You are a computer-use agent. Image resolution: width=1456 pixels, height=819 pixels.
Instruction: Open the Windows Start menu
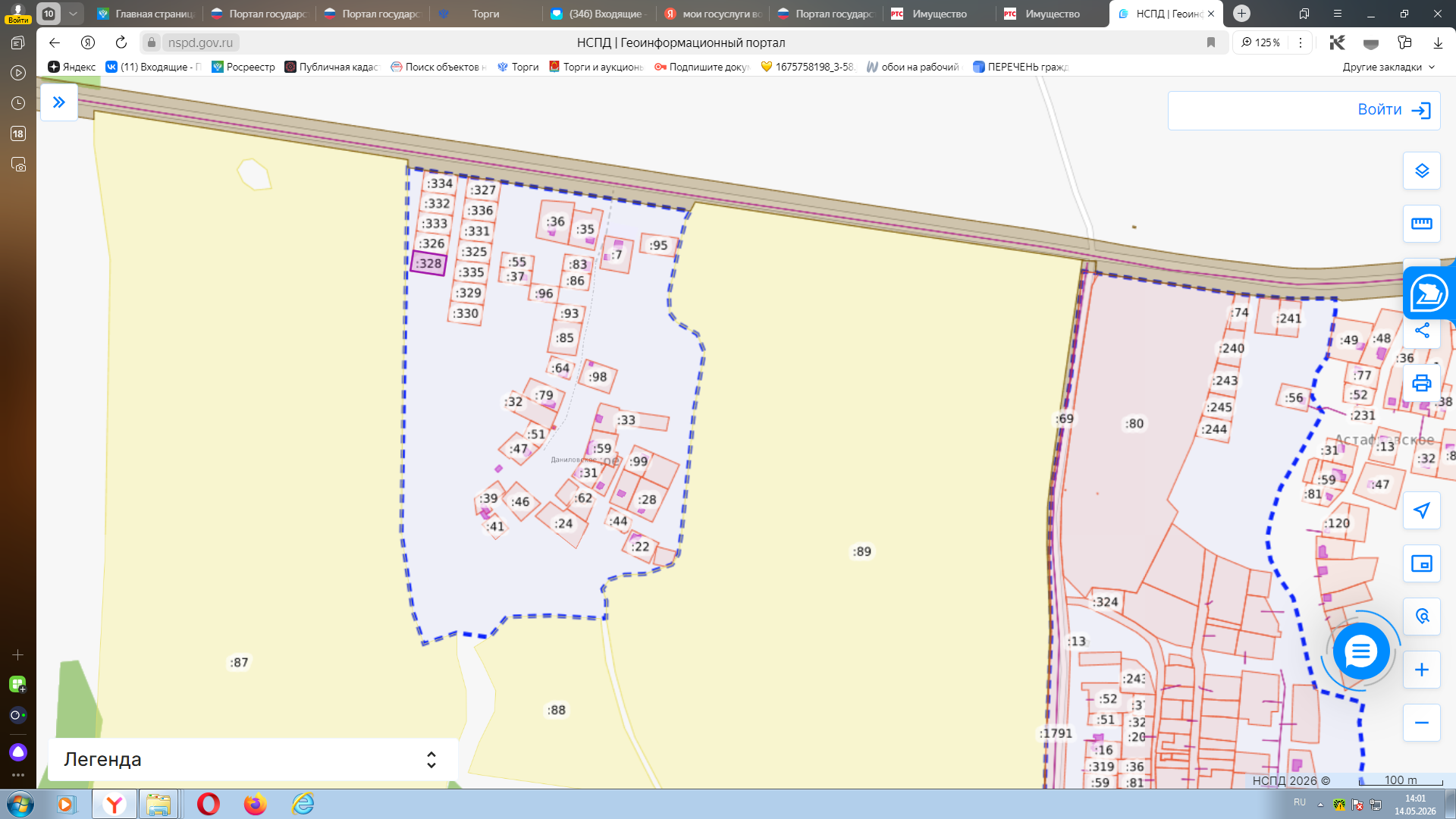(20, 804)
